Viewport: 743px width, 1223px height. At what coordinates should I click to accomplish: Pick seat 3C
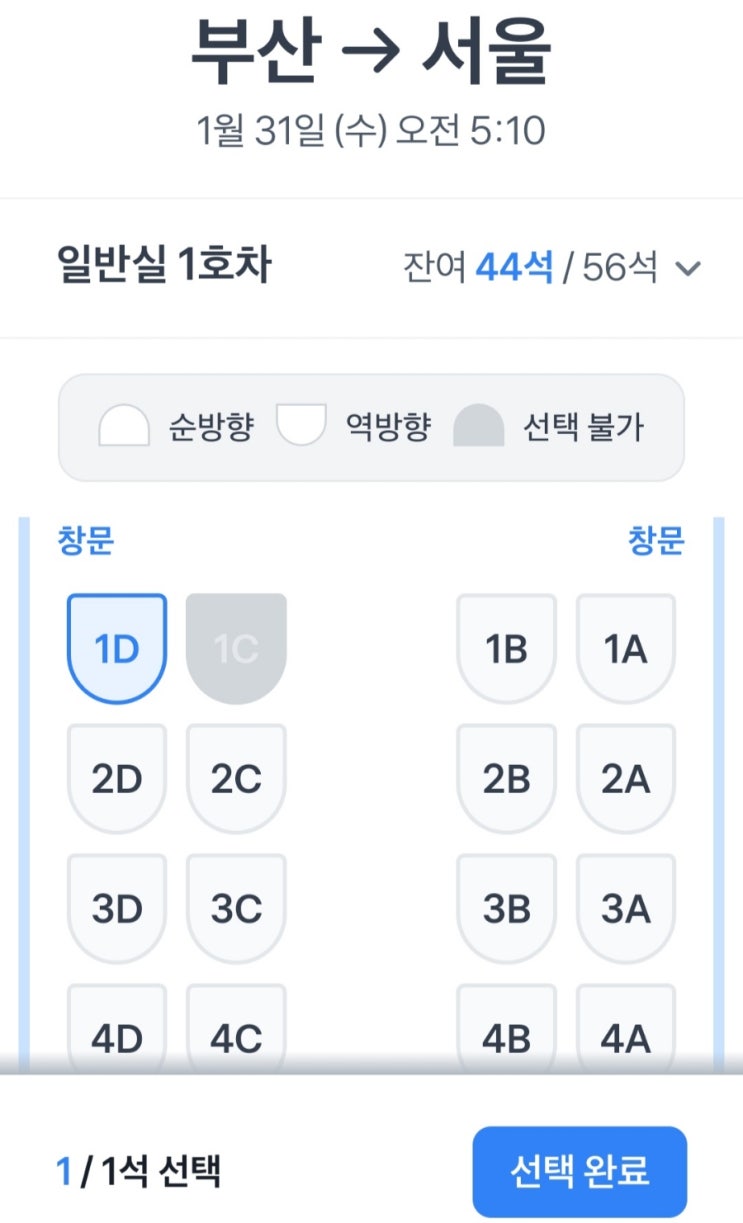(x=236, y=909)
